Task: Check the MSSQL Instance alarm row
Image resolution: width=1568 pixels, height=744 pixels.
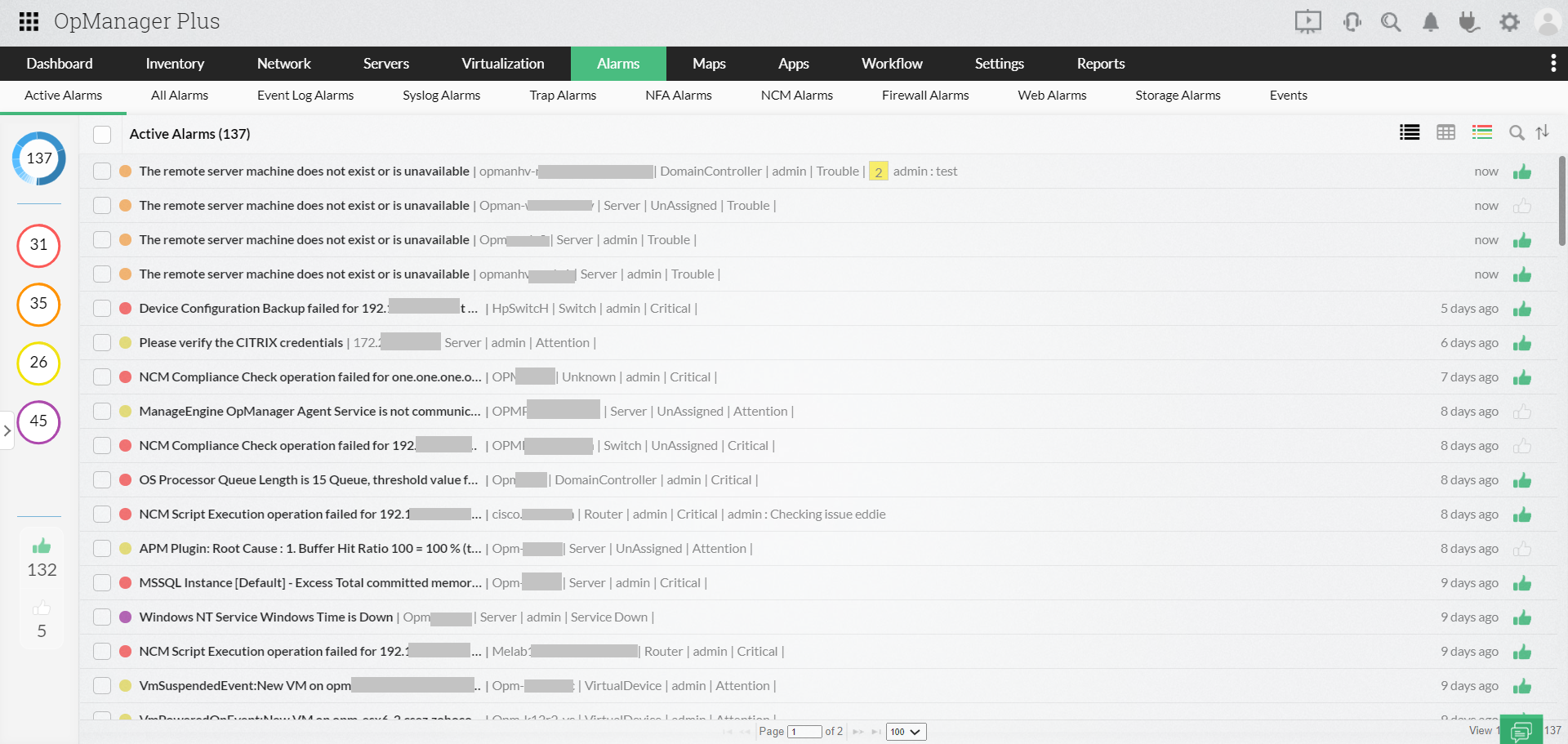Action: pos(102,583)
